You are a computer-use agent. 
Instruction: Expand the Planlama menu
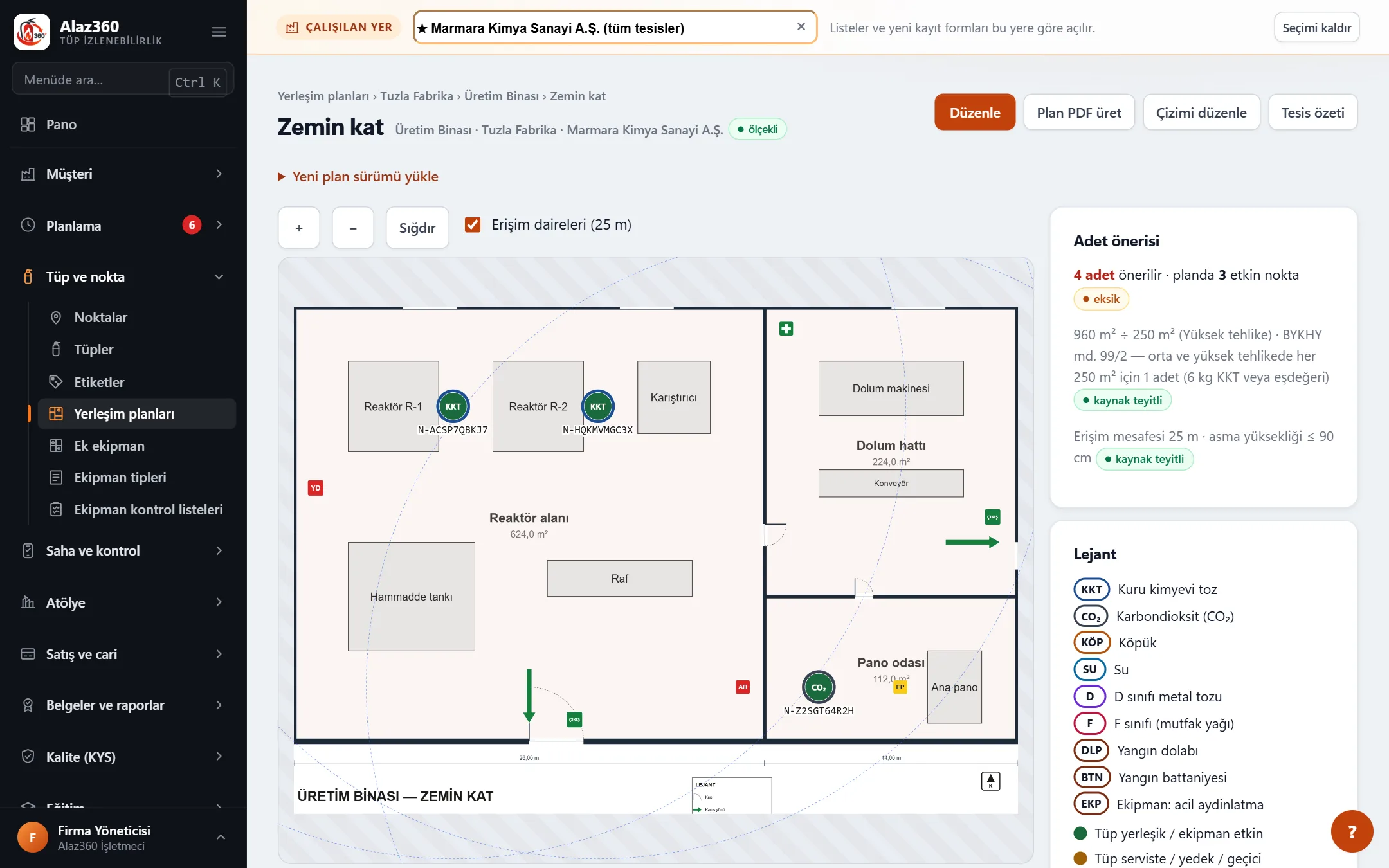123,226
